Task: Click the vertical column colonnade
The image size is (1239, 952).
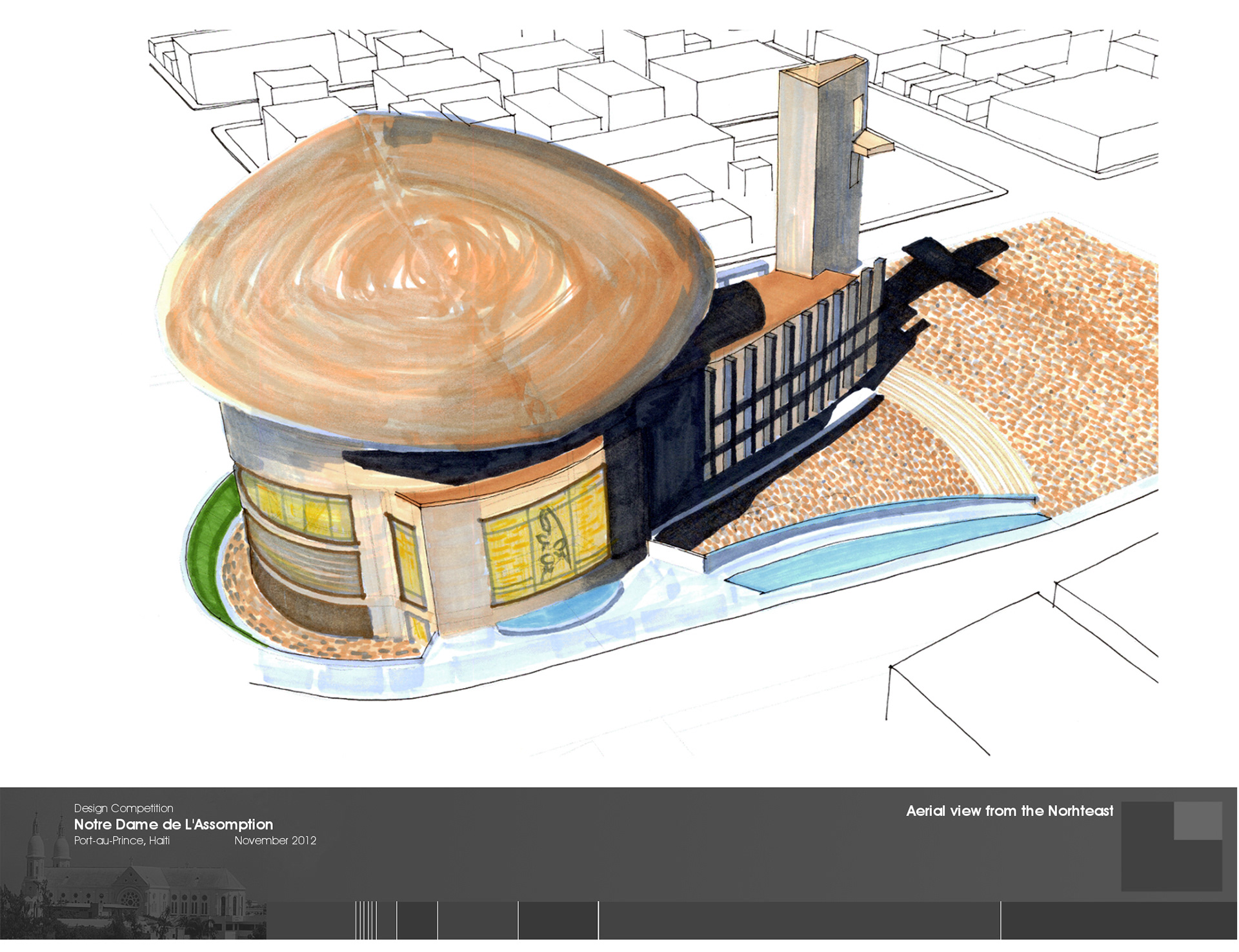Action: (794, 381)
